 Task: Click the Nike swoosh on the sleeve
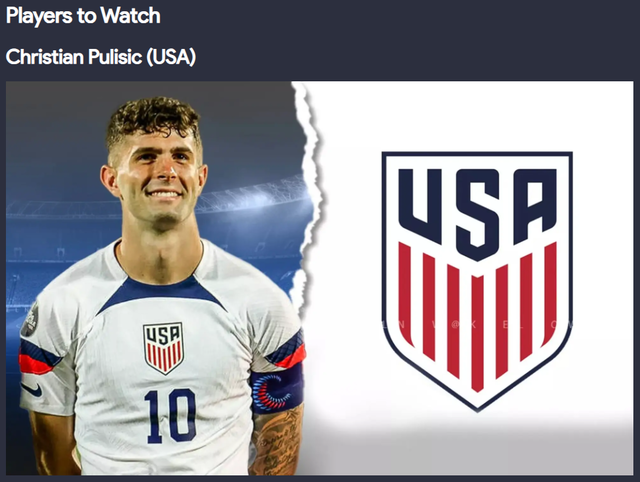click(32, 389)
